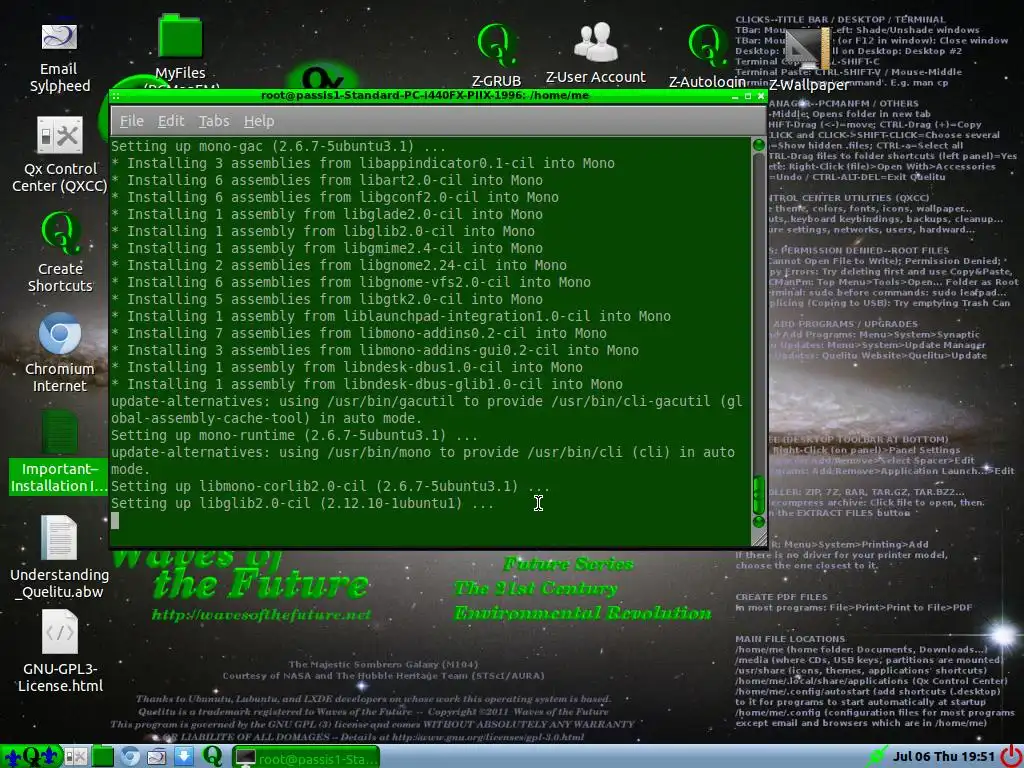Click the line 'Setting up mono-runtime (2.6.7-5ubuntu3.1) ...'
Viewport: 1024px width, 768px height.
pos(295,435)
